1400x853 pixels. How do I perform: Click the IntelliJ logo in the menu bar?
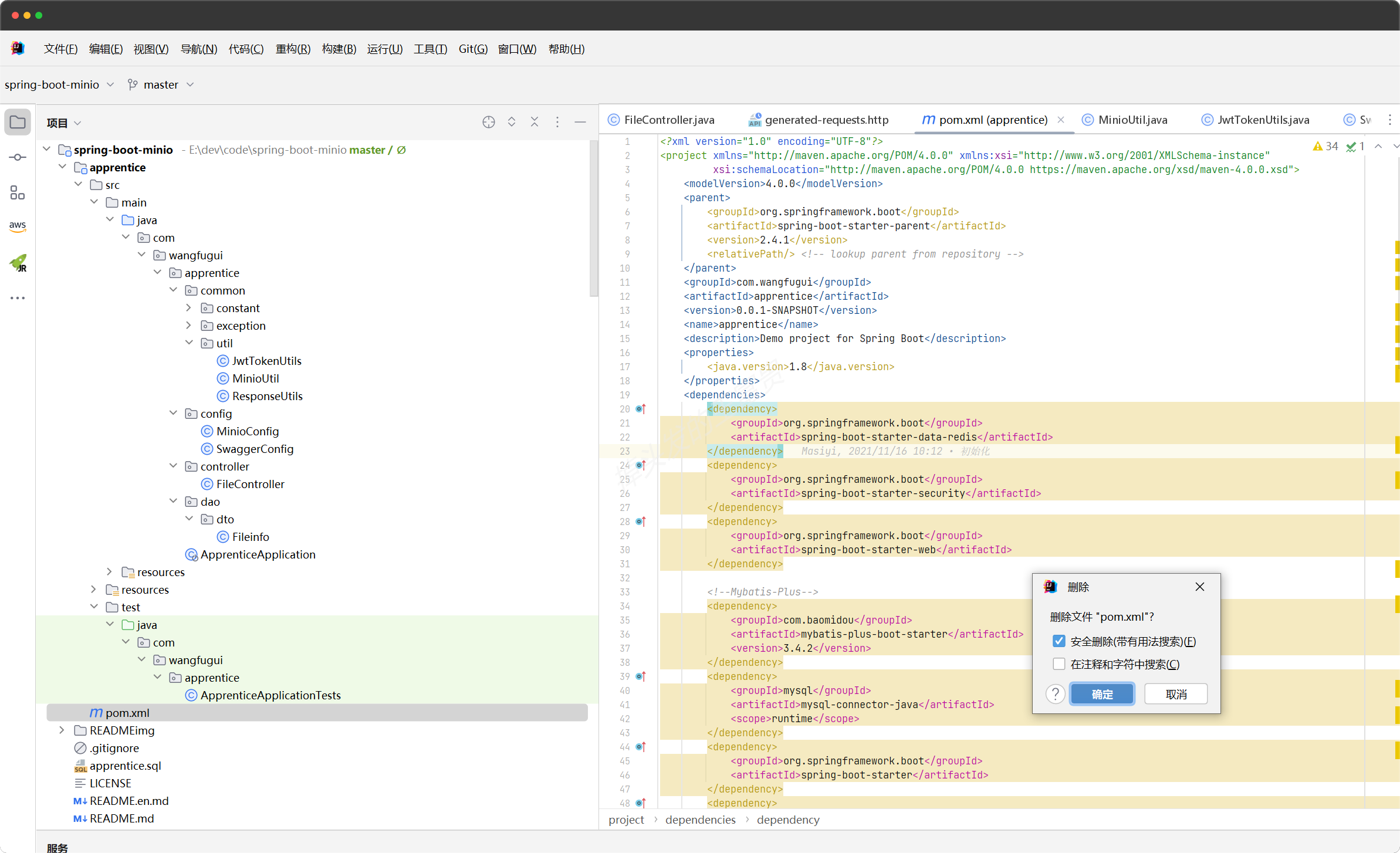[18, 49]
